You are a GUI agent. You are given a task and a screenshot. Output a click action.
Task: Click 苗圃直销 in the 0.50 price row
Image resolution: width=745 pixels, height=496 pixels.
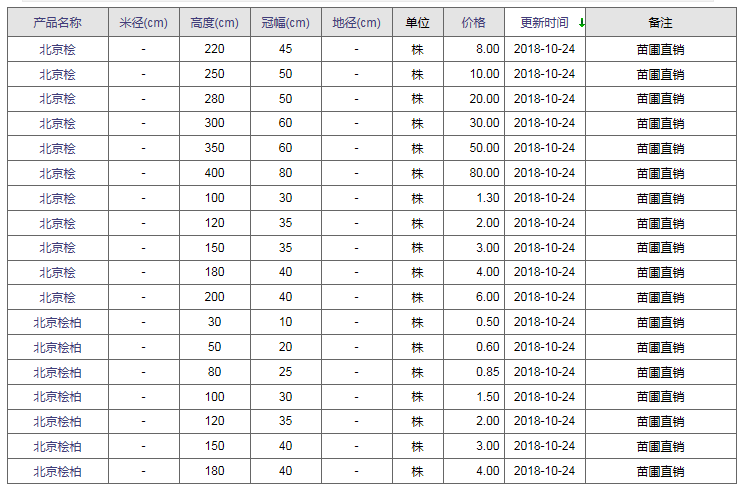(x=660, y=323)
